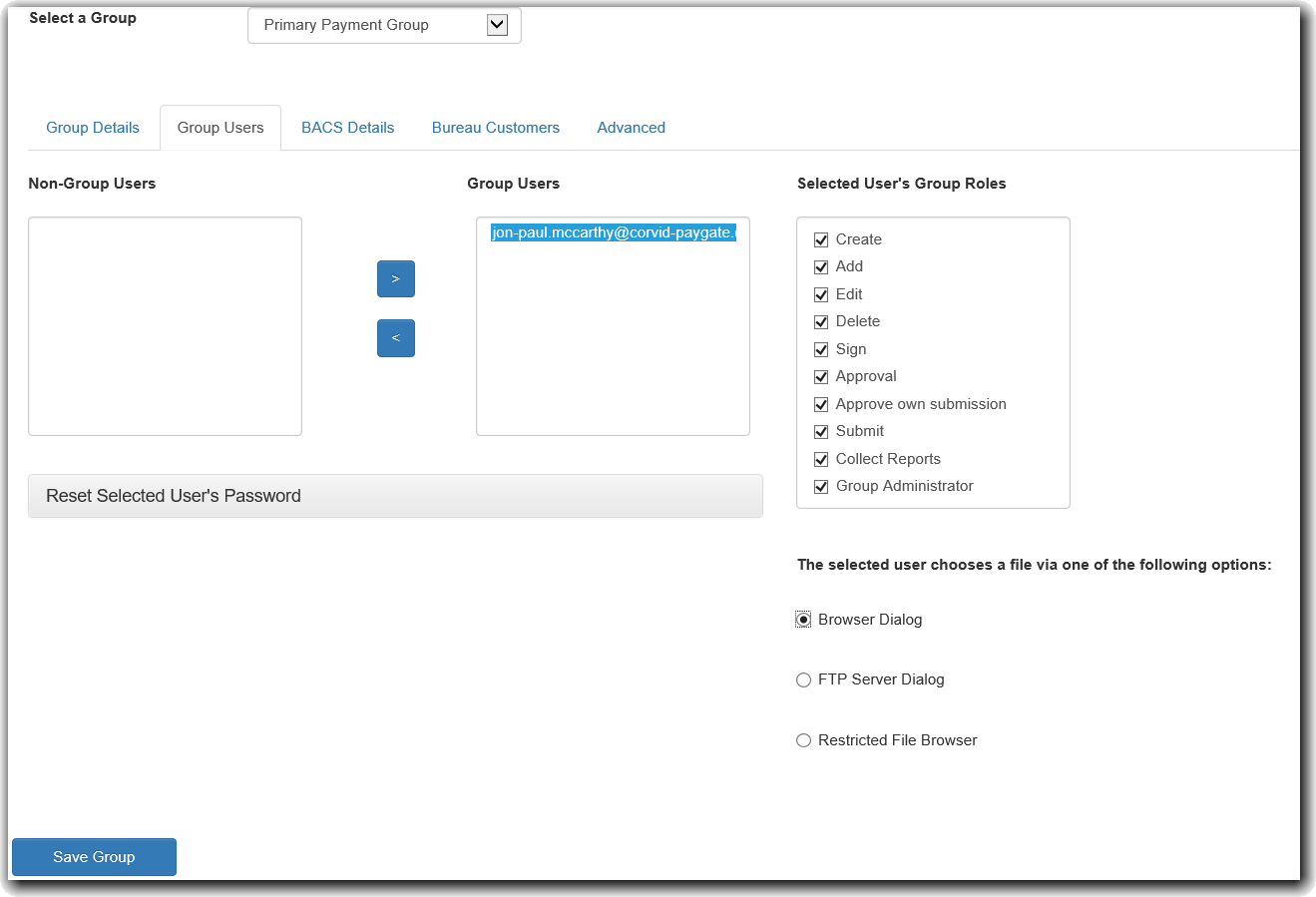
Task: Untick the Sign role checkbox
Action: (x=821, y=349)
